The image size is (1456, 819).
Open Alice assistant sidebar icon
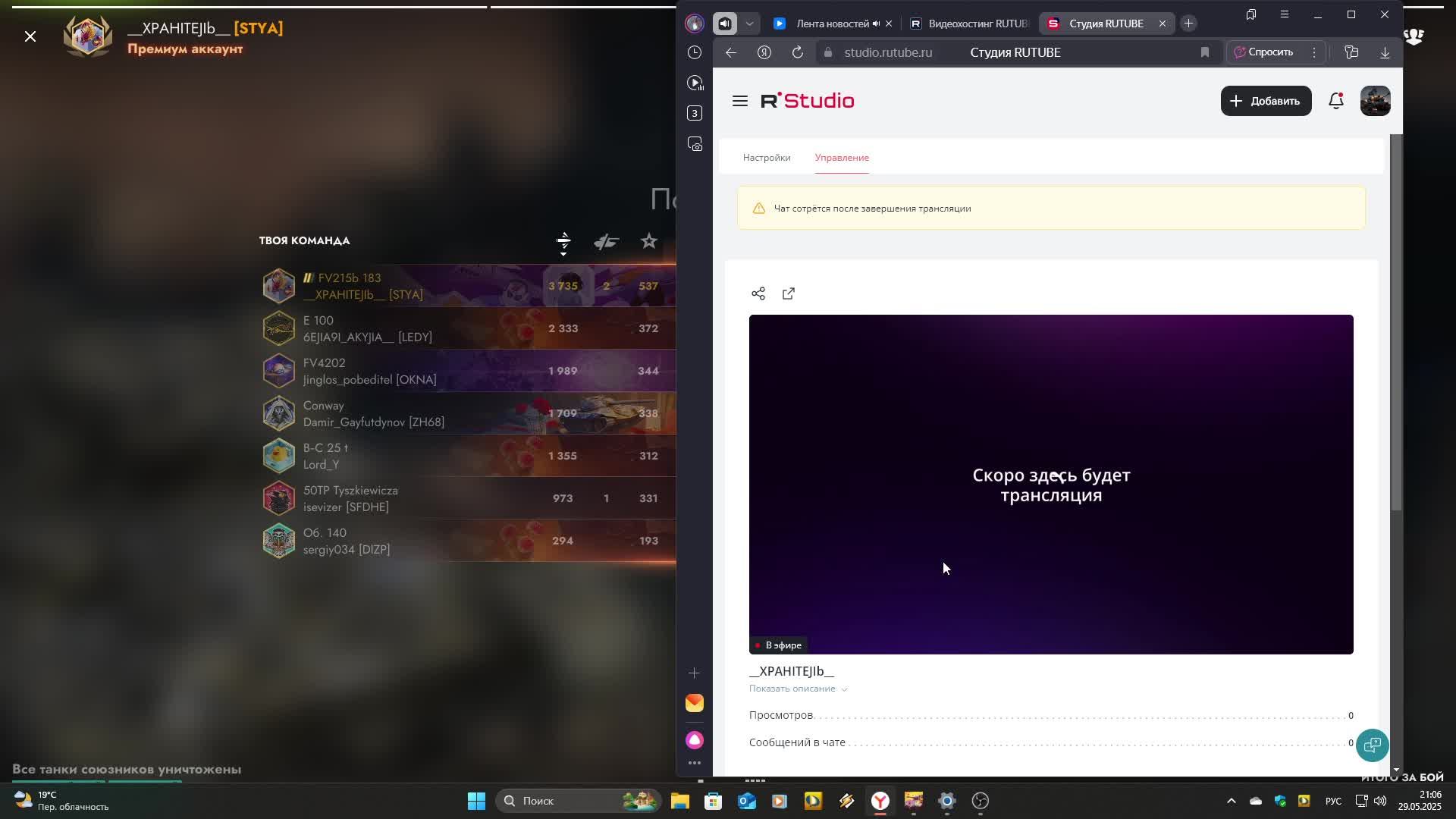(x=695, y=739)
